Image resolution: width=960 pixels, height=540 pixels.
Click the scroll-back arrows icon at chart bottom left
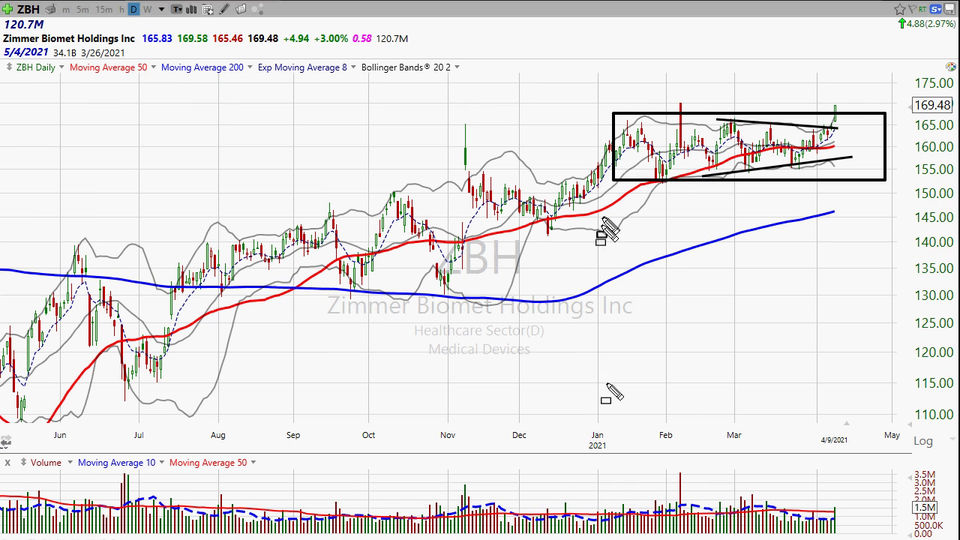coord(6,442)
